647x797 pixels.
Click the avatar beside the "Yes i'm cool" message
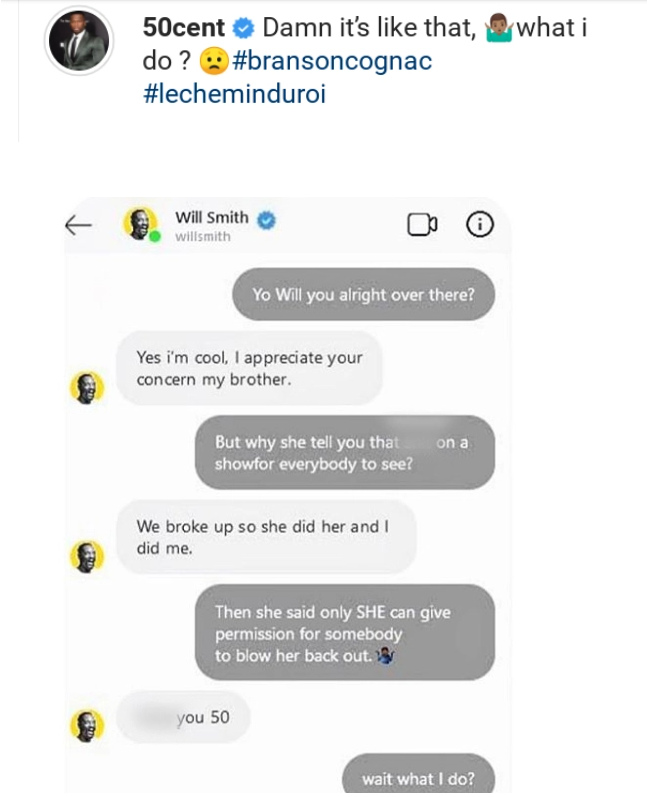point(87,387)
